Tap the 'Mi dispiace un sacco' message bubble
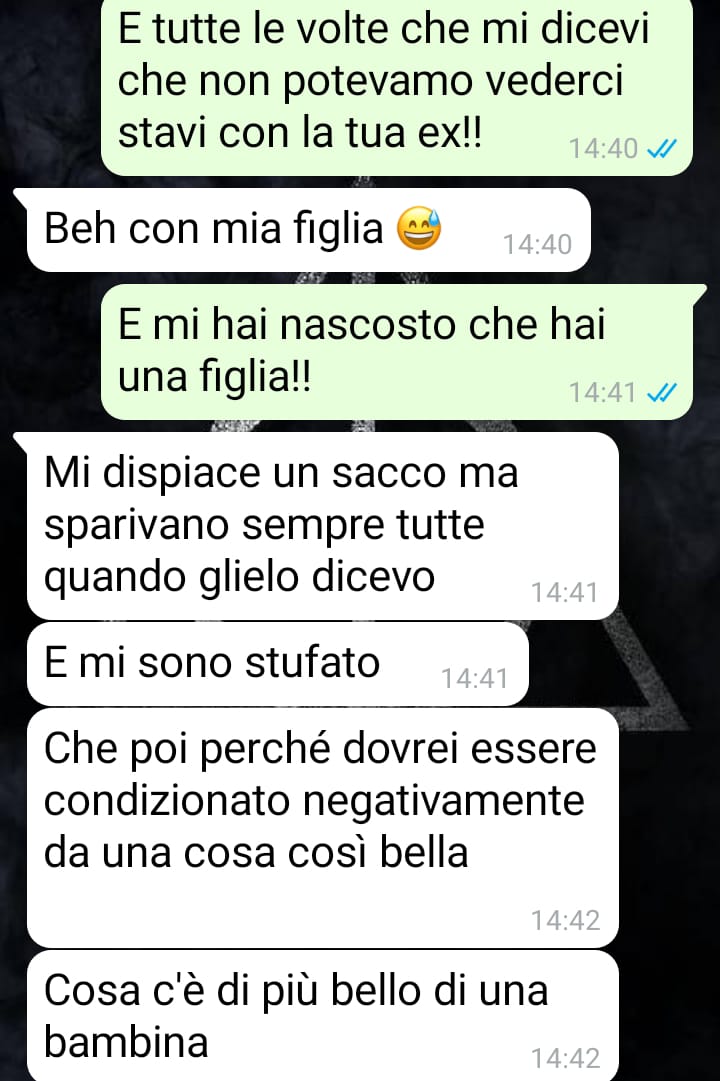The width and height of the screenshot is (720, 1081). coord(322,526)
